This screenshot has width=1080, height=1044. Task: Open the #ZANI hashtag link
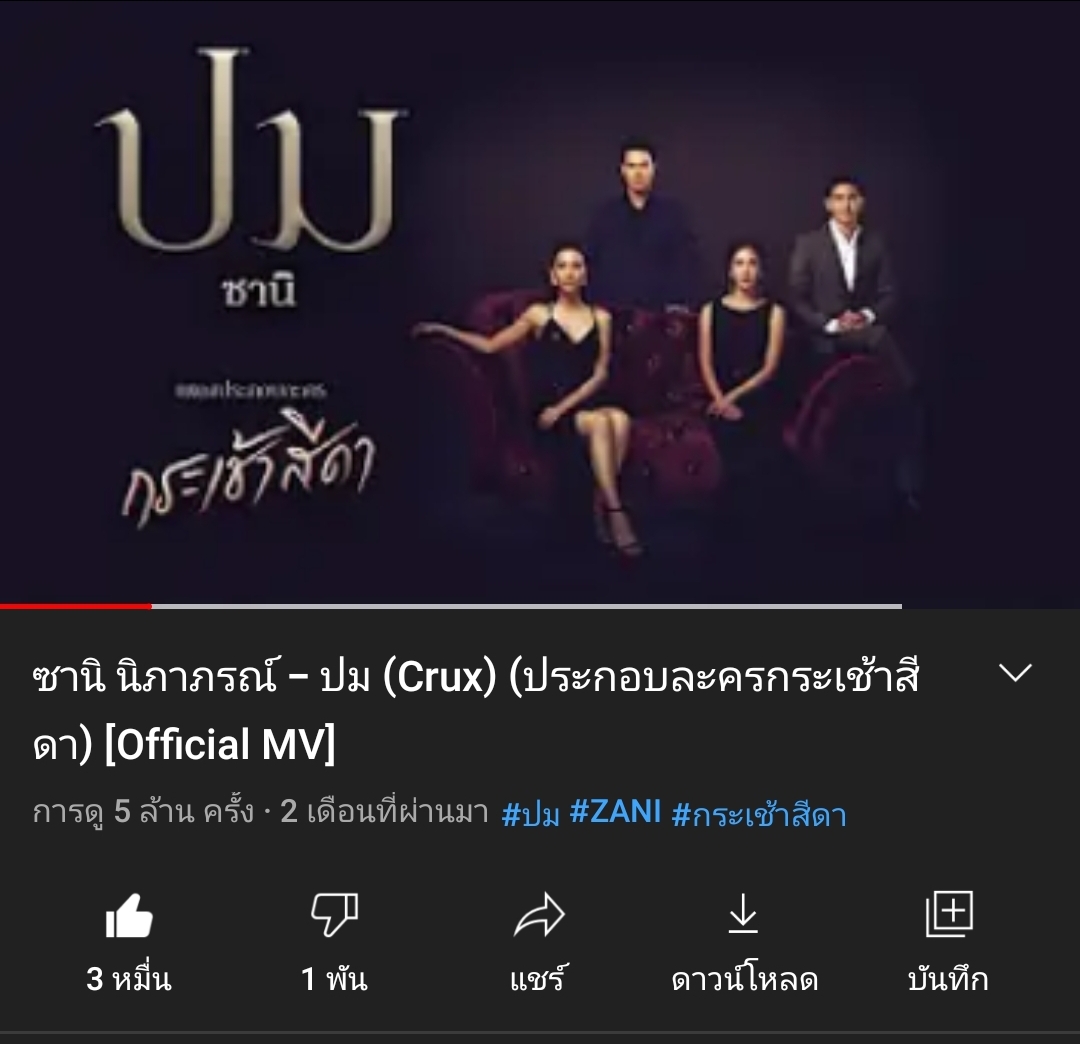click(x=616, y=812)
